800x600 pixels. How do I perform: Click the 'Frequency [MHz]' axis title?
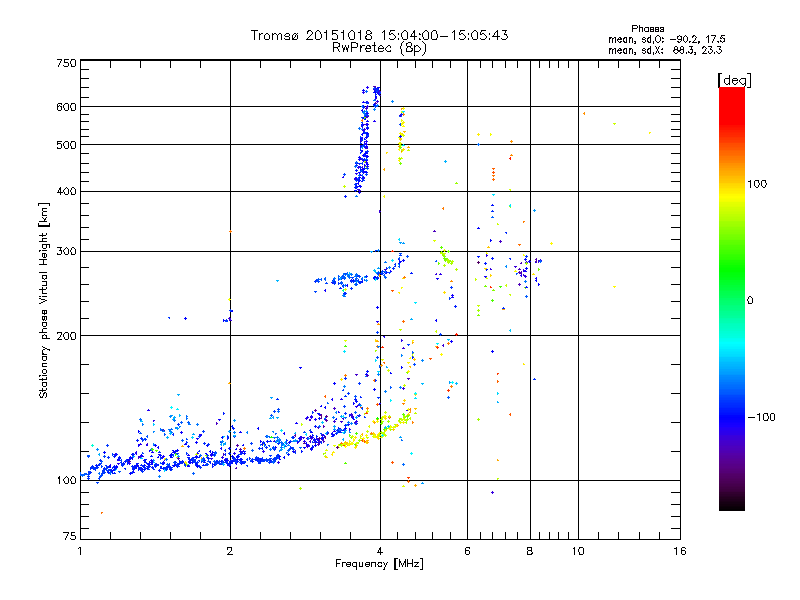379,564
